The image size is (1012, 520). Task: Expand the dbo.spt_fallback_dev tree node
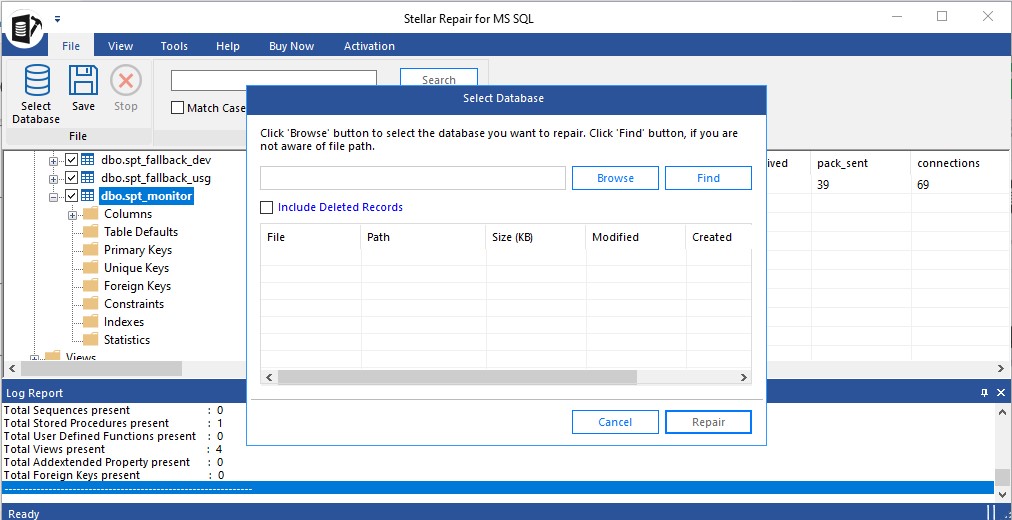tap(54, 161)
